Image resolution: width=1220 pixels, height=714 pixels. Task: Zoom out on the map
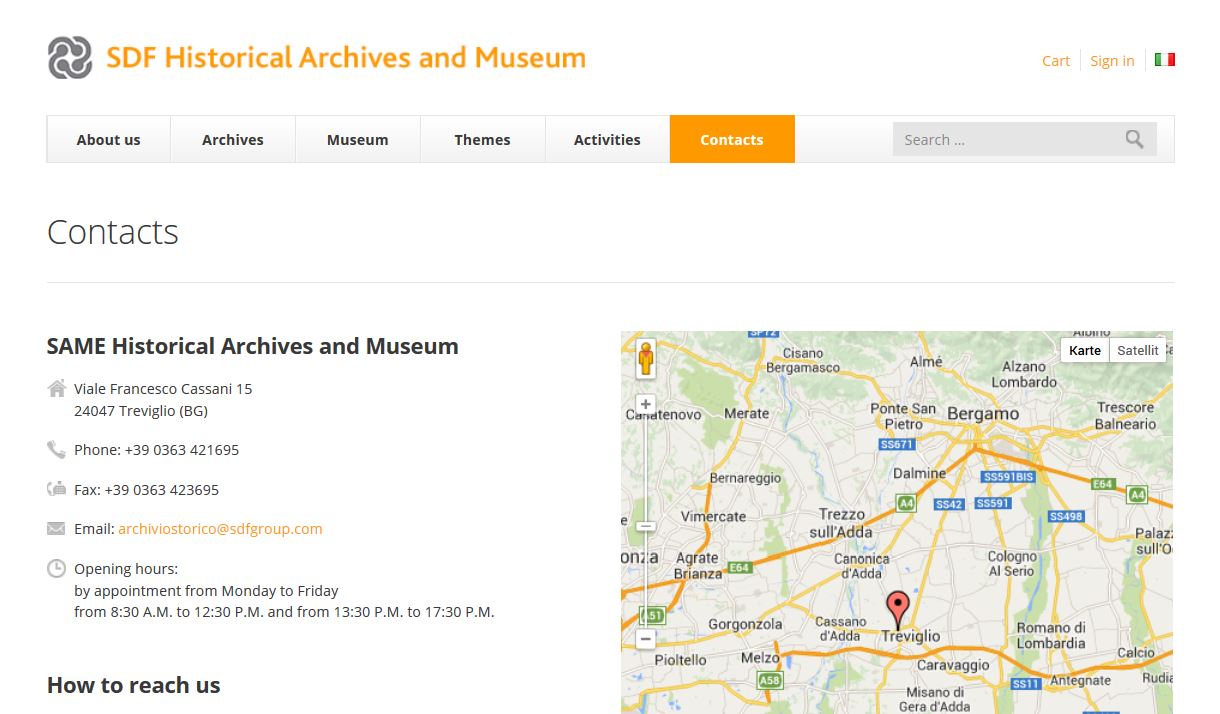click(x=646, y=639)
